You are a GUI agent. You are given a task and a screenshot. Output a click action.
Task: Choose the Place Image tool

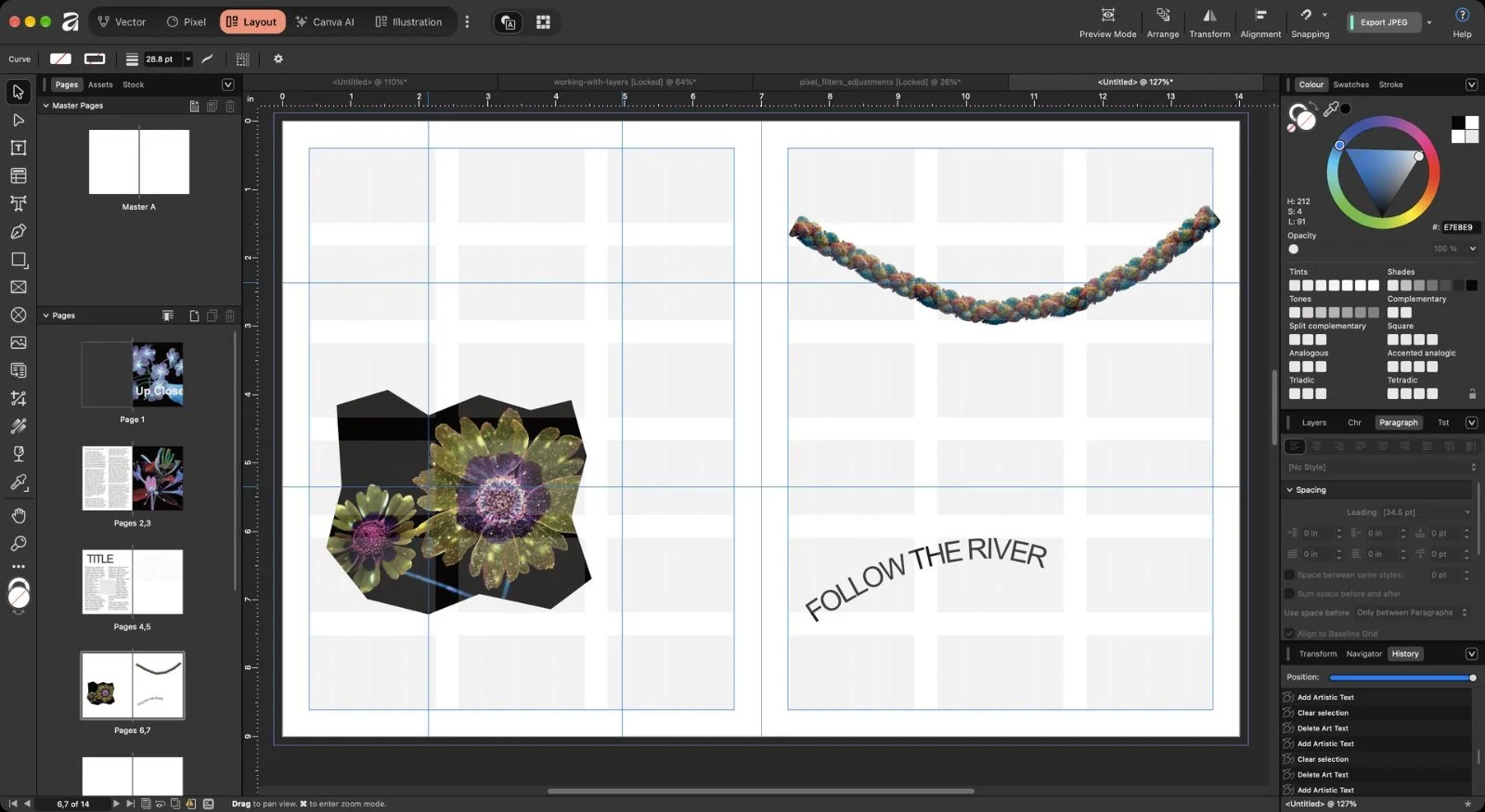[18, 342]
